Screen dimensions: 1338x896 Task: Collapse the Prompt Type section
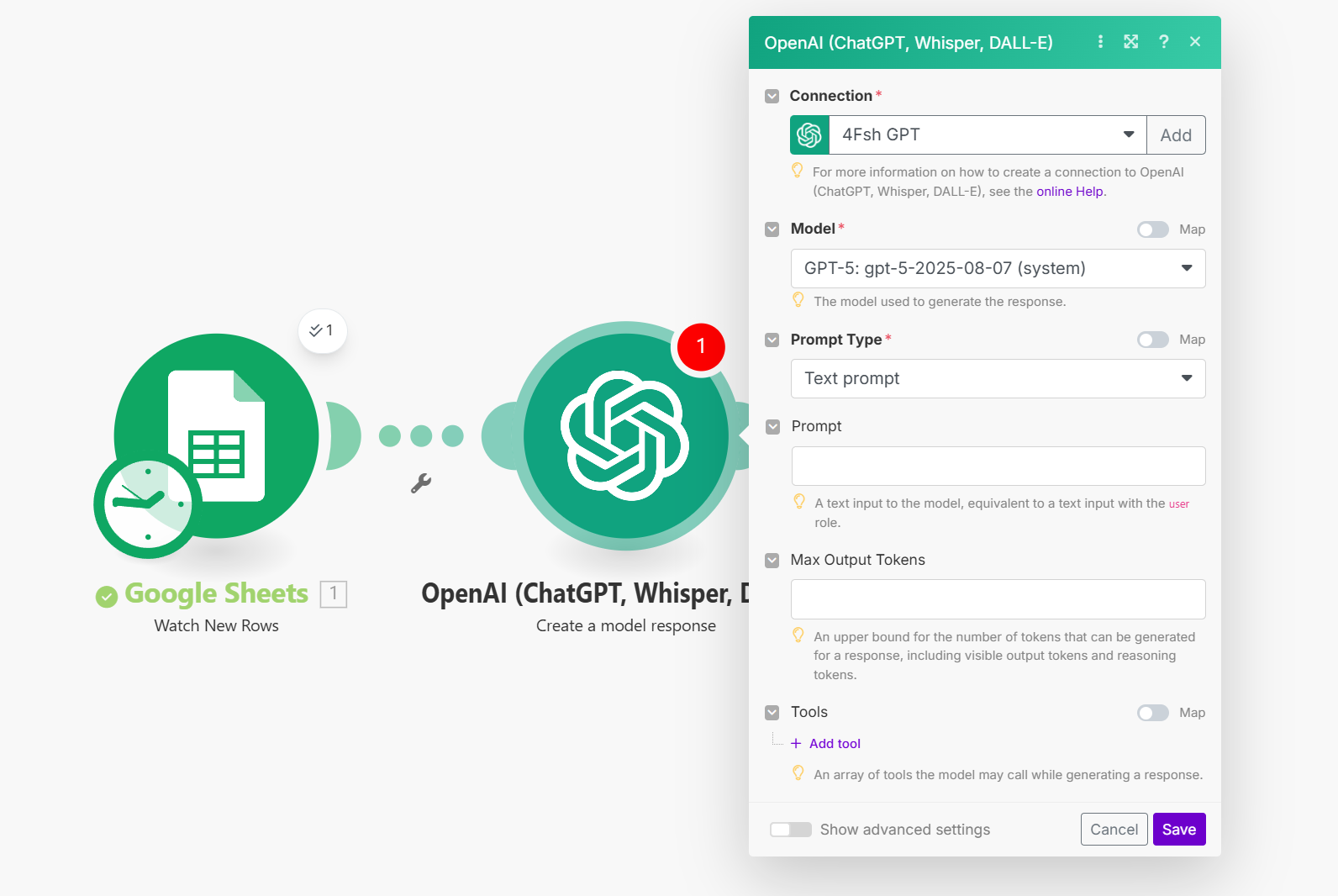point(772,340)
